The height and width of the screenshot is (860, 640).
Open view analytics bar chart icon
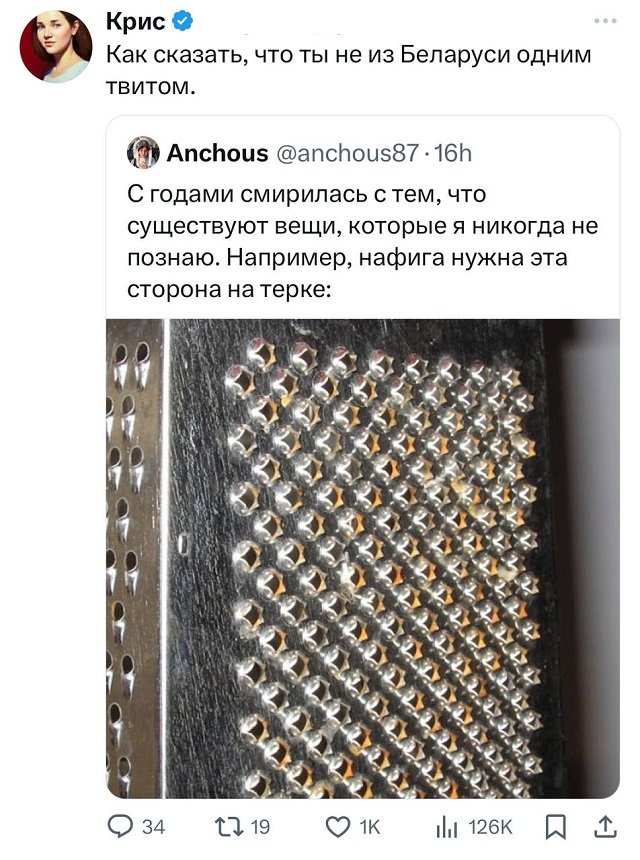tap(447, 827)
